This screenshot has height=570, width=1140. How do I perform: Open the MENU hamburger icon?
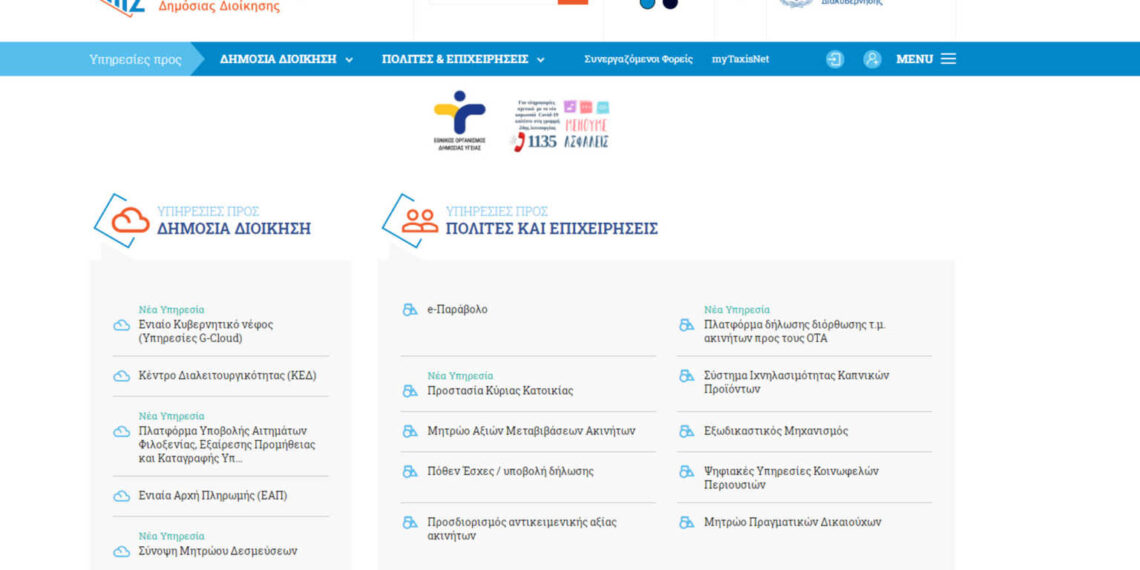948,59
